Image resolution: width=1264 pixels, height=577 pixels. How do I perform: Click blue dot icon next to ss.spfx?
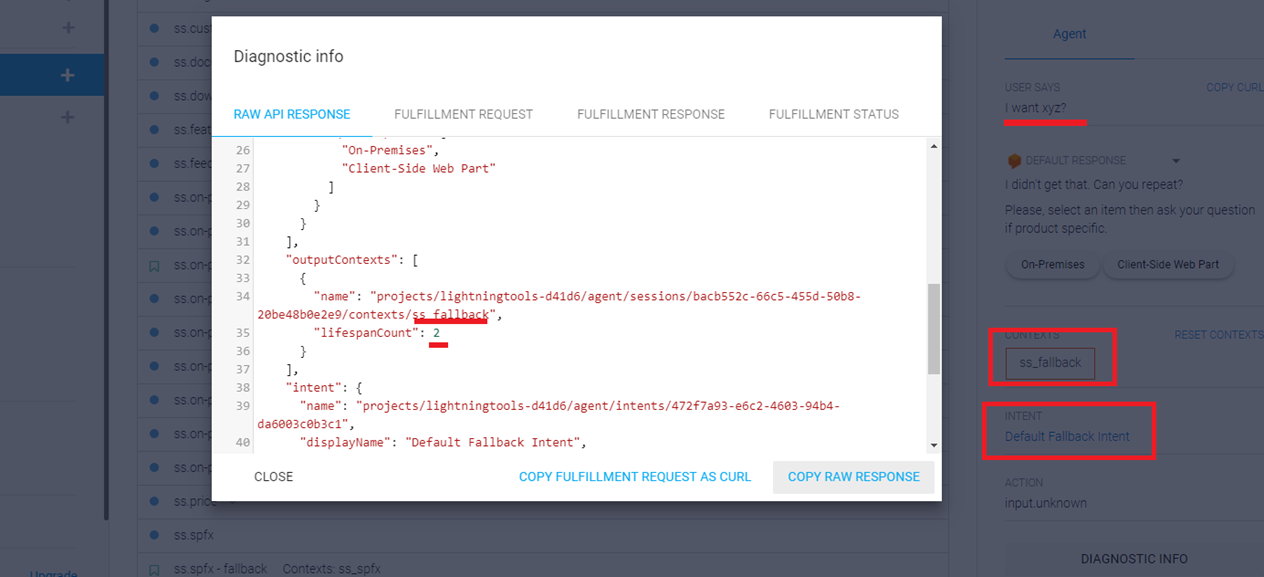pos(154,535)
